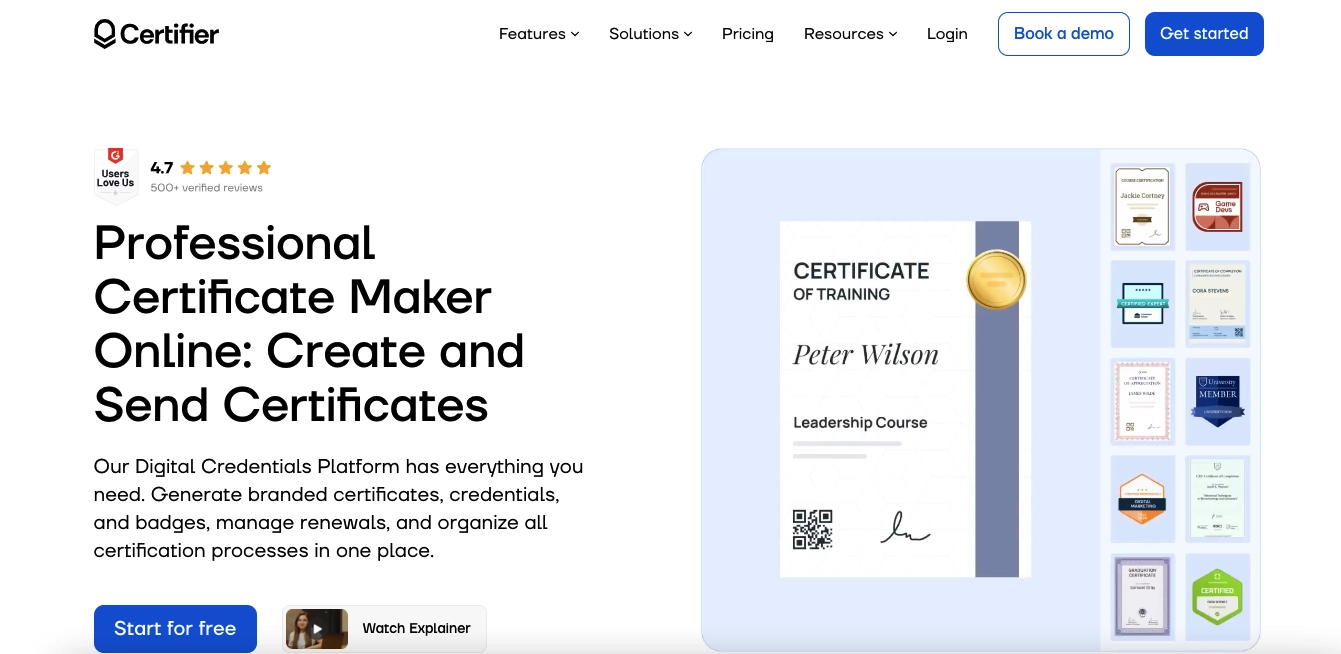Open the Cora Stevens certificate thumbnail
The image size is (1341, 654).
click(1217, 304)
